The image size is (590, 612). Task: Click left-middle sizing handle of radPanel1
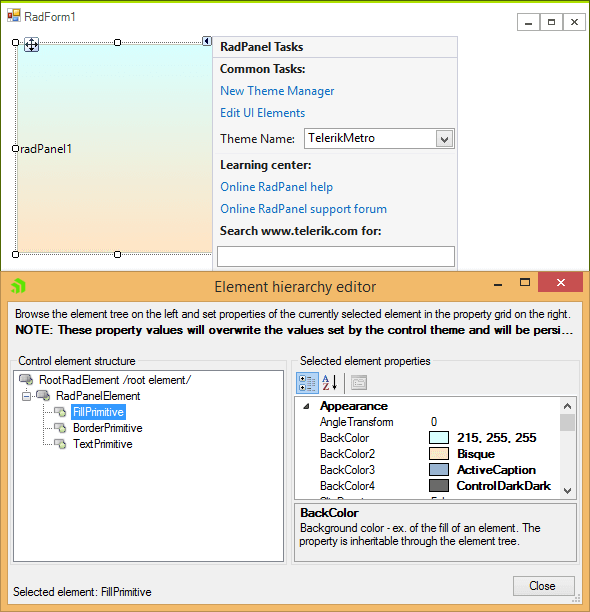tap(15, 148)
